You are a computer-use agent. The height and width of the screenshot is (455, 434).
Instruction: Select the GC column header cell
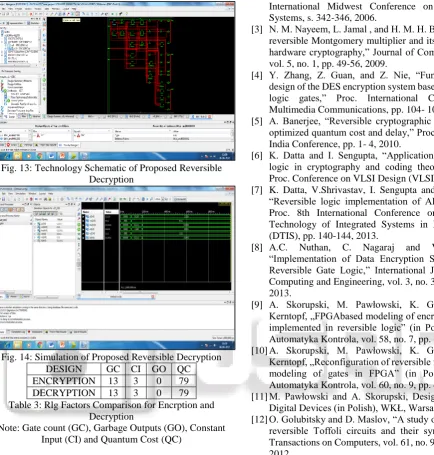click(x=113, y=369)
